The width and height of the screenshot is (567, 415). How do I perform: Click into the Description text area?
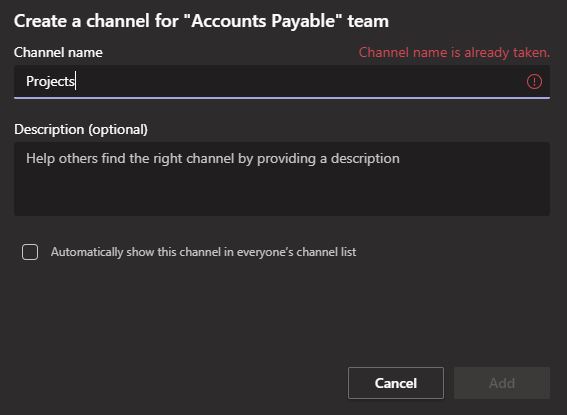(282, 179)
